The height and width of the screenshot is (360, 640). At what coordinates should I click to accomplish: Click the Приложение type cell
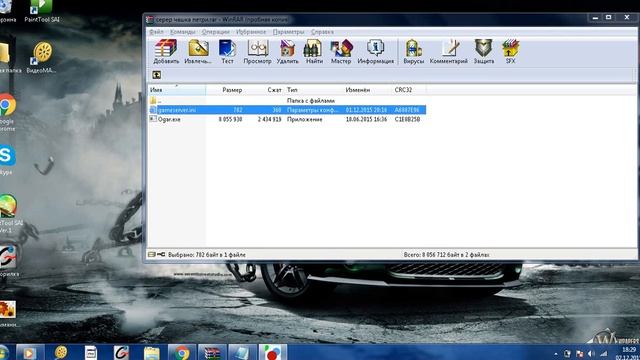coord(304,119)
